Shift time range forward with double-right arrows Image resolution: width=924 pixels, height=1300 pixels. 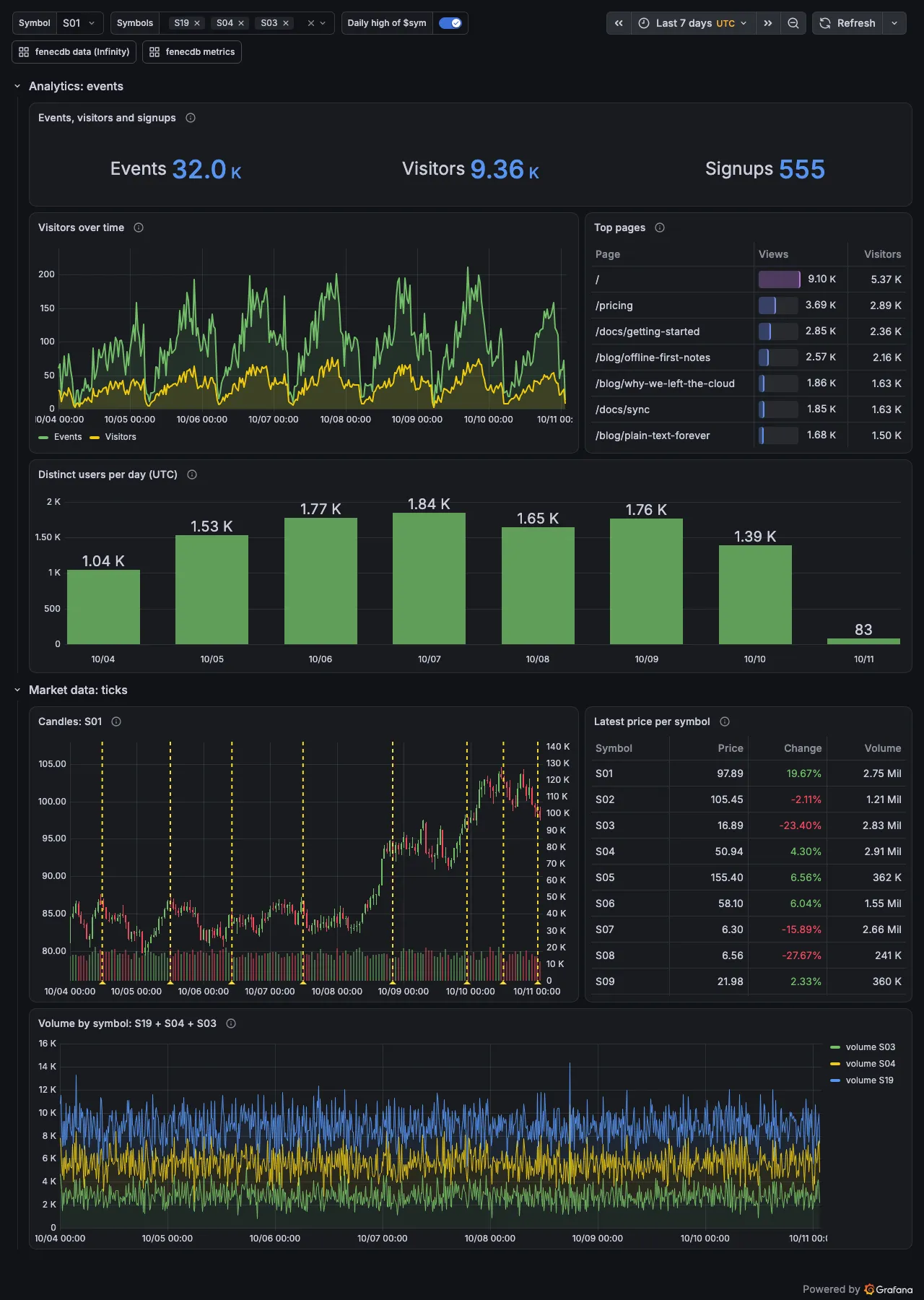[768, 23]
